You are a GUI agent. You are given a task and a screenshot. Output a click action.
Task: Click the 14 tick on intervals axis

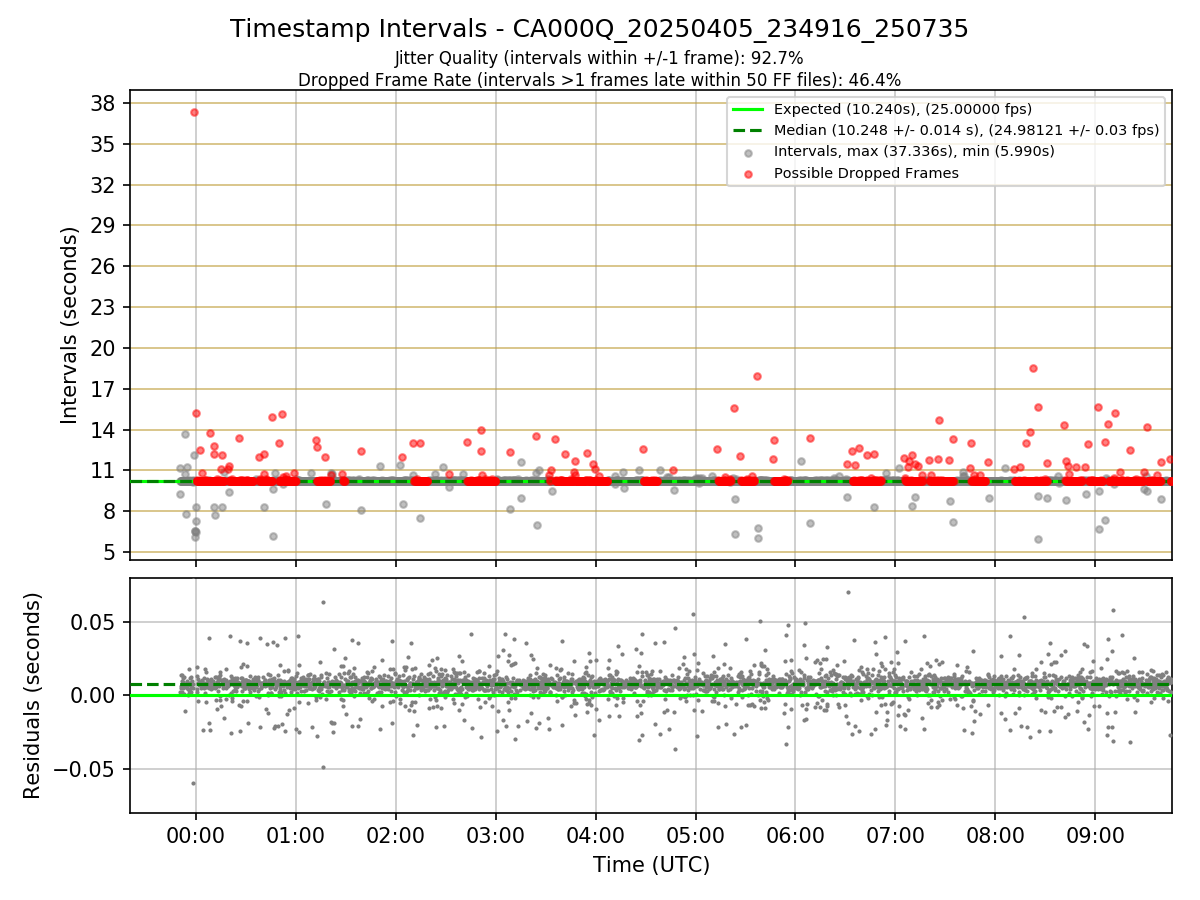104,430
